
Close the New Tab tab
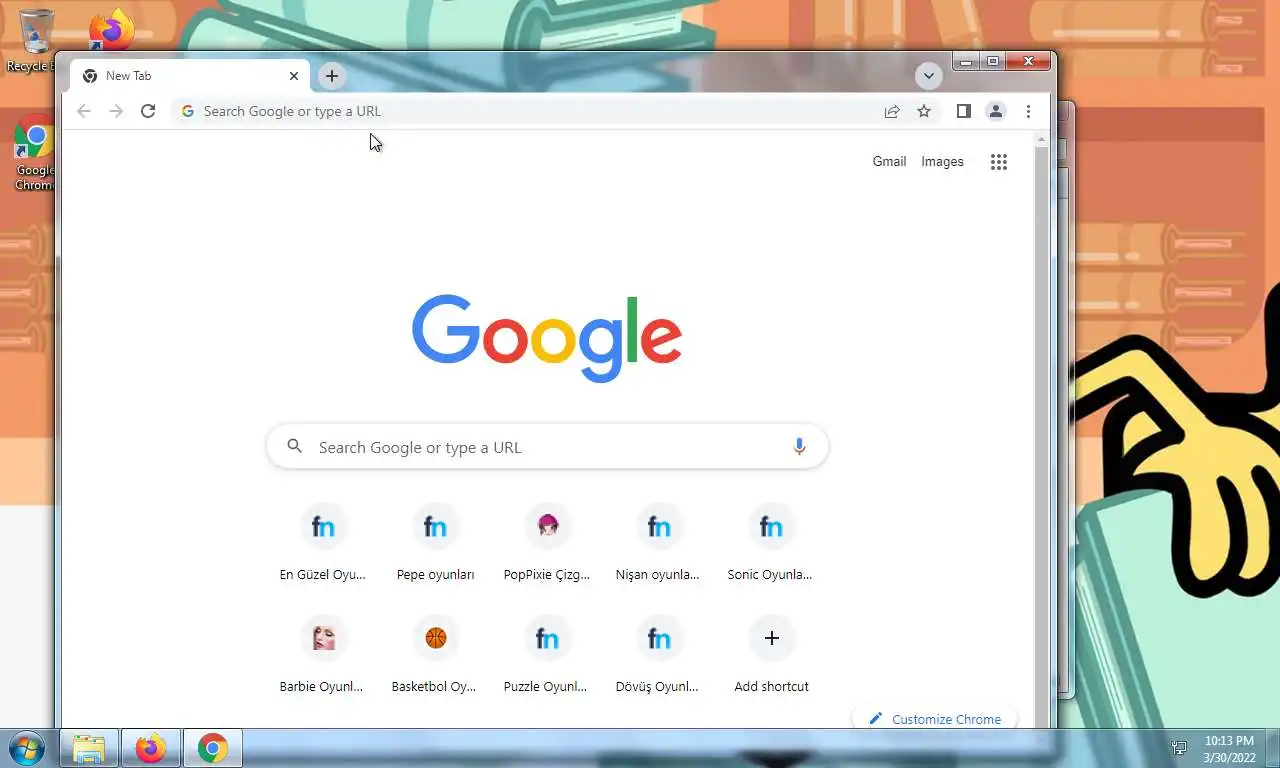point(294,76)
